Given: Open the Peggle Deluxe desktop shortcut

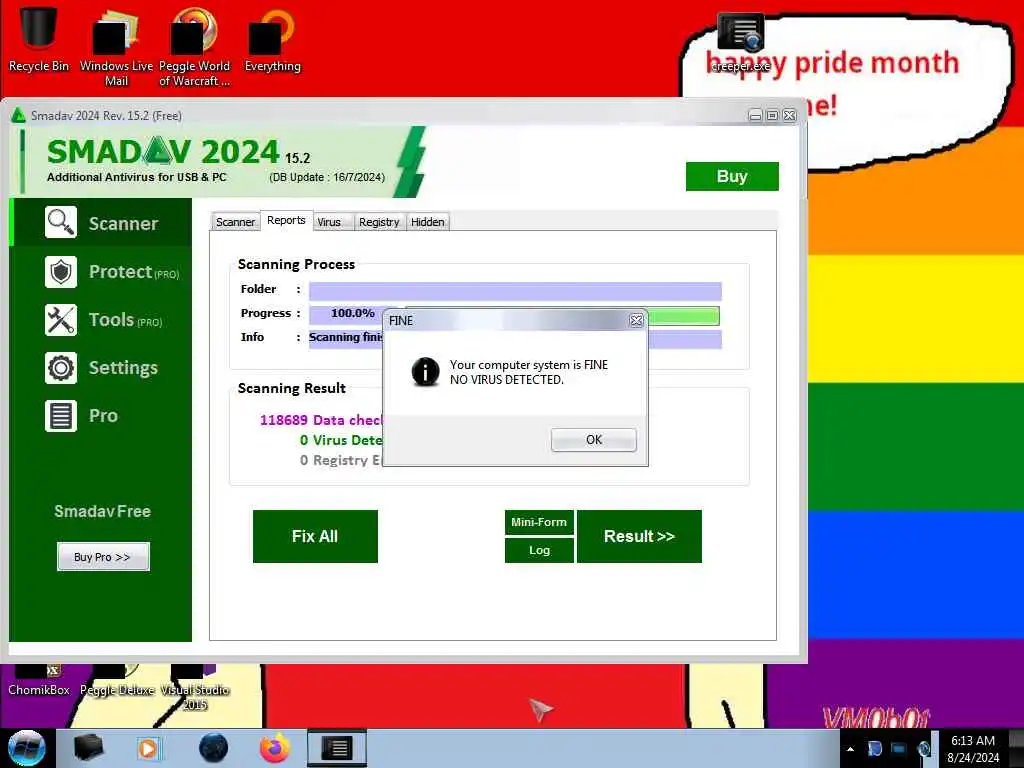Looking at the screenshot, I should pyautogui.click(x=117, y=680).
